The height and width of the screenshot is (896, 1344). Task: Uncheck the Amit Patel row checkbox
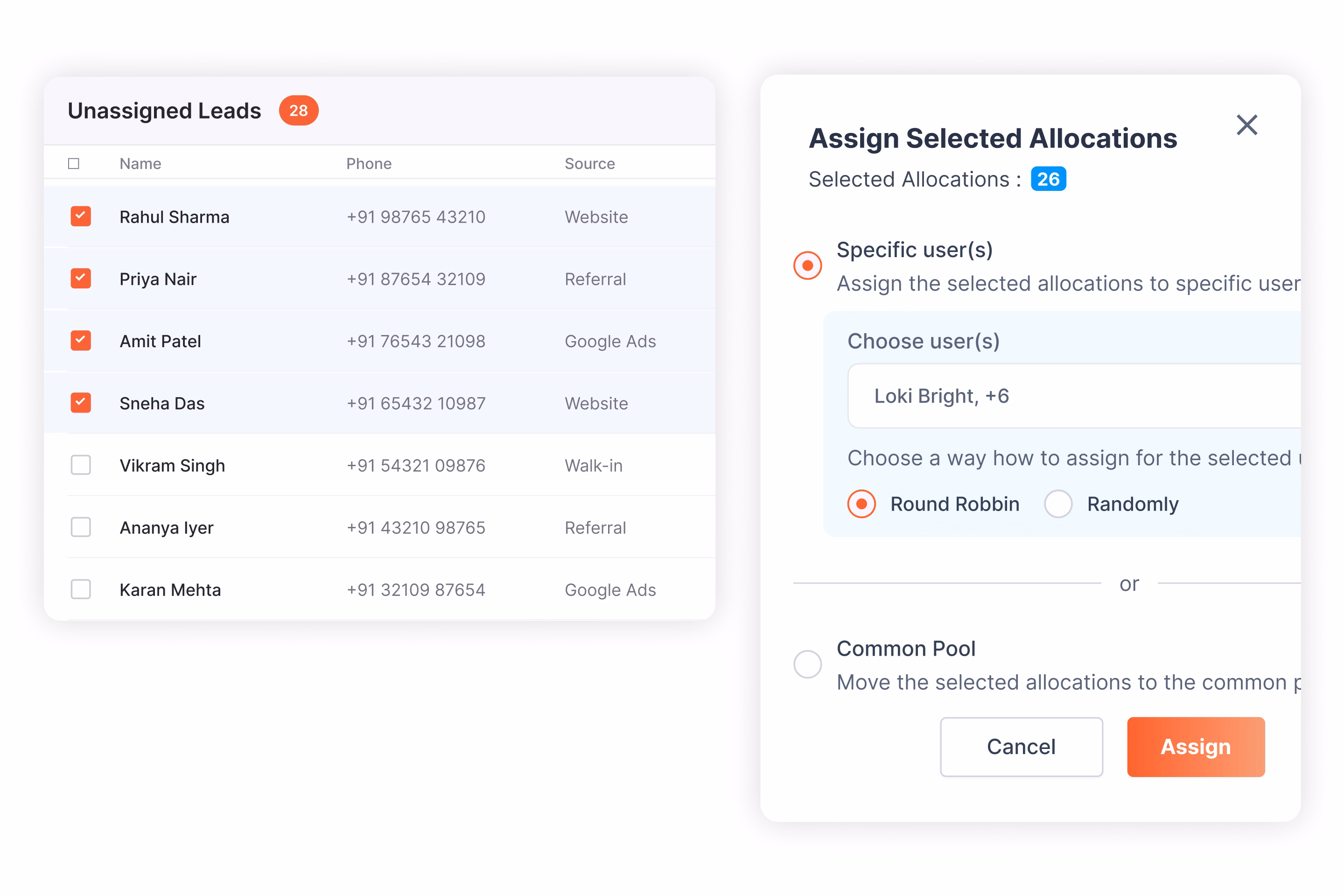81,341
